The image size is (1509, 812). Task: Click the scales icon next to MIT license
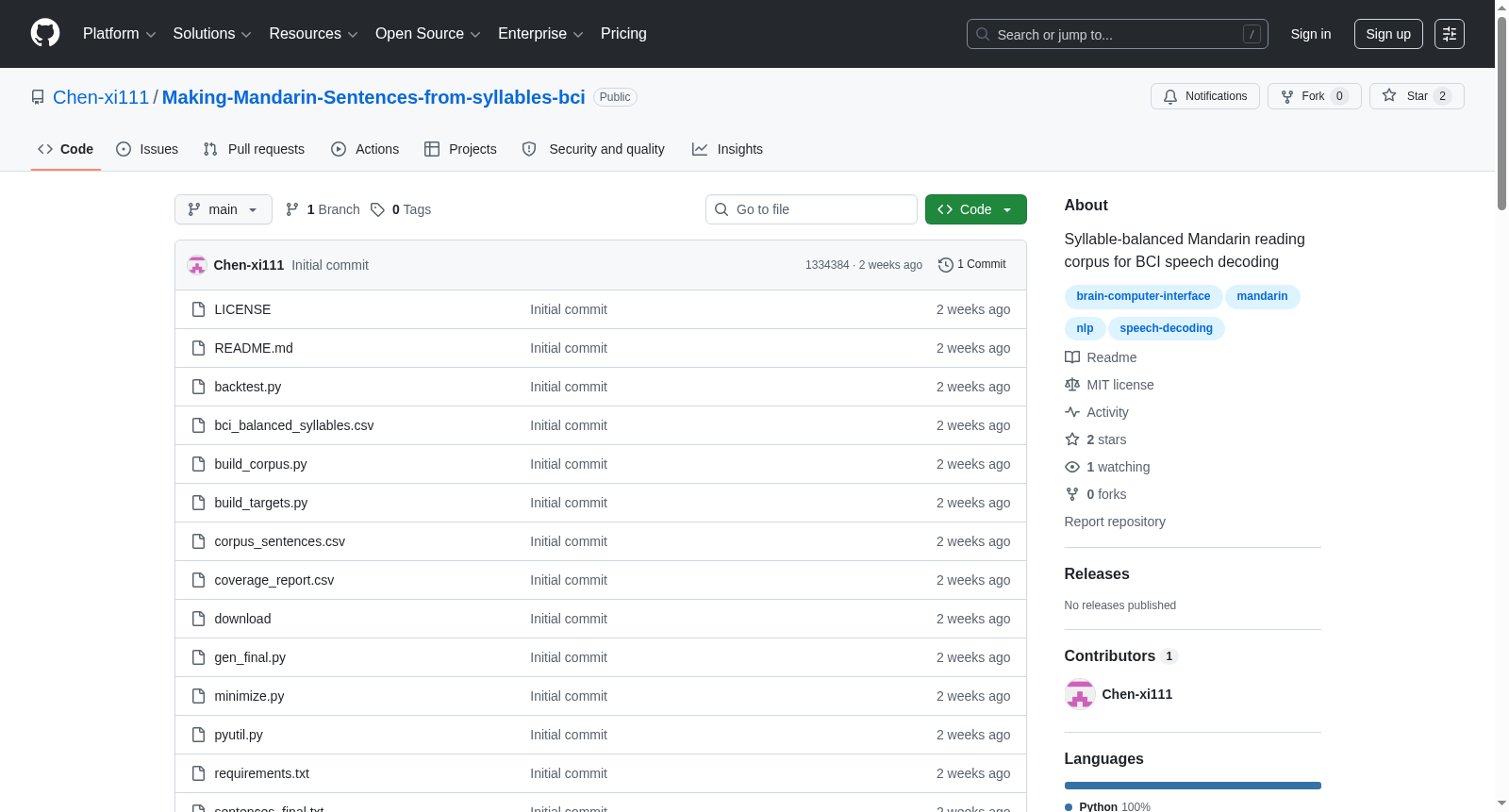(x=1072, y=385)
